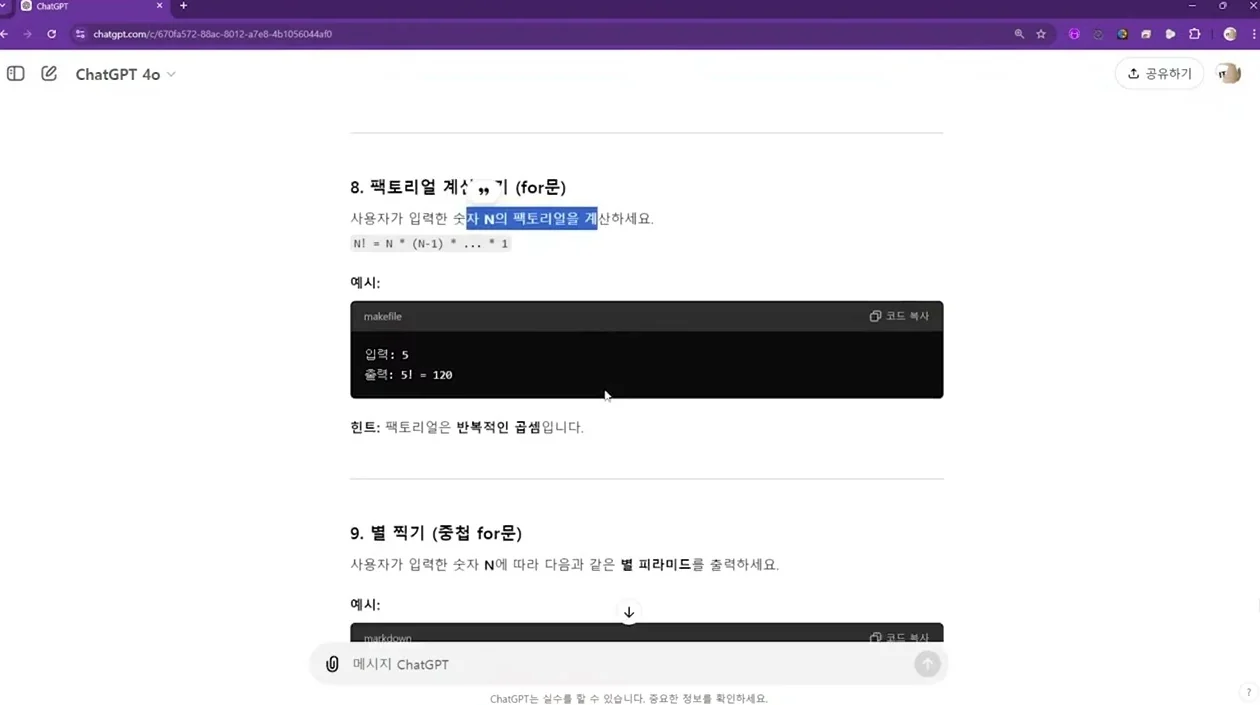Viewport: 1260px width, 705px height.
Task: Click the zoom magnifier icon in address bar
Action: pyautogui.click(x=1019, y=34)
